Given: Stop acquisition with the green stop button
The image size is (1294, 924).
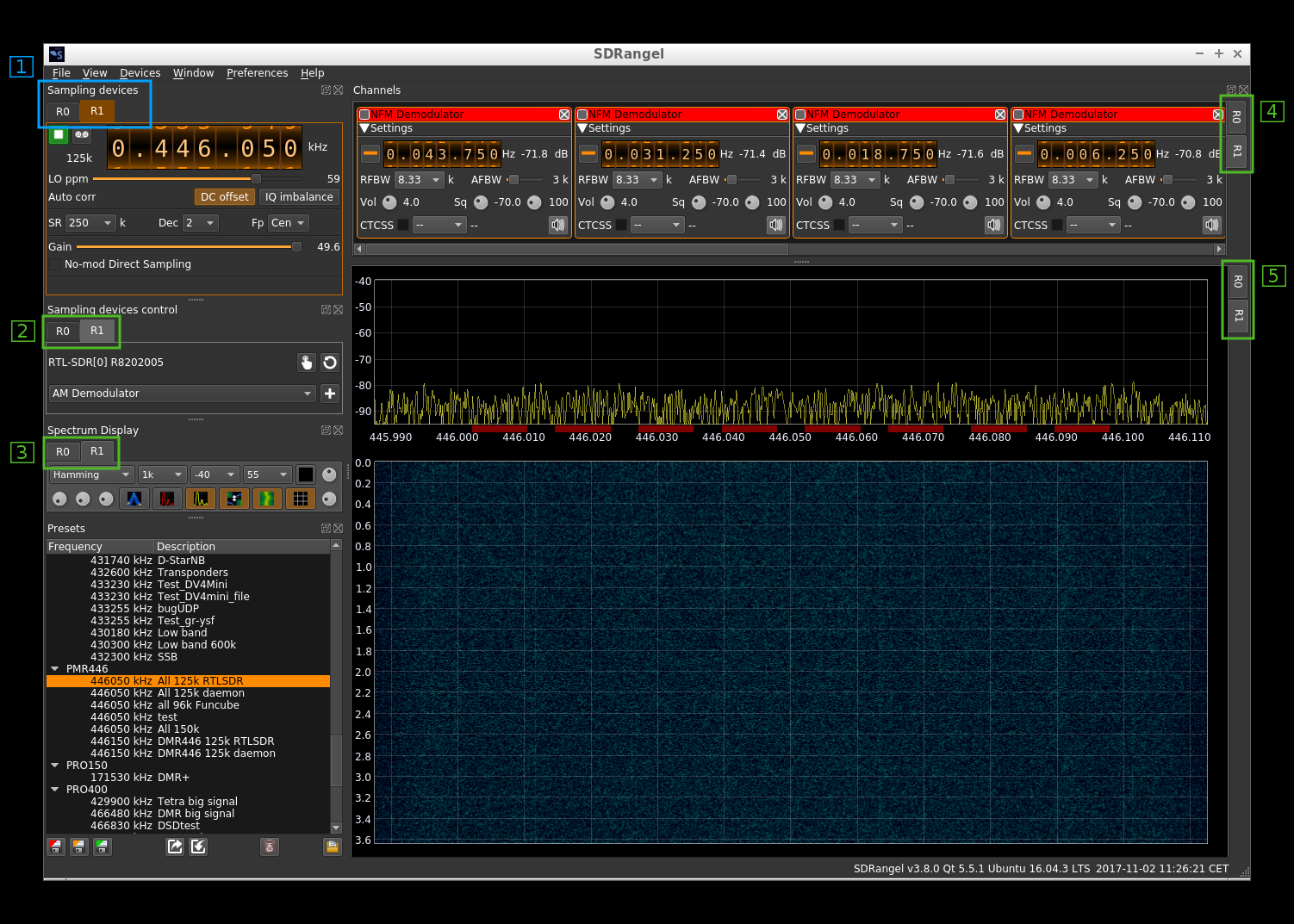Looking at the screenshot, I should pos(59,134).
